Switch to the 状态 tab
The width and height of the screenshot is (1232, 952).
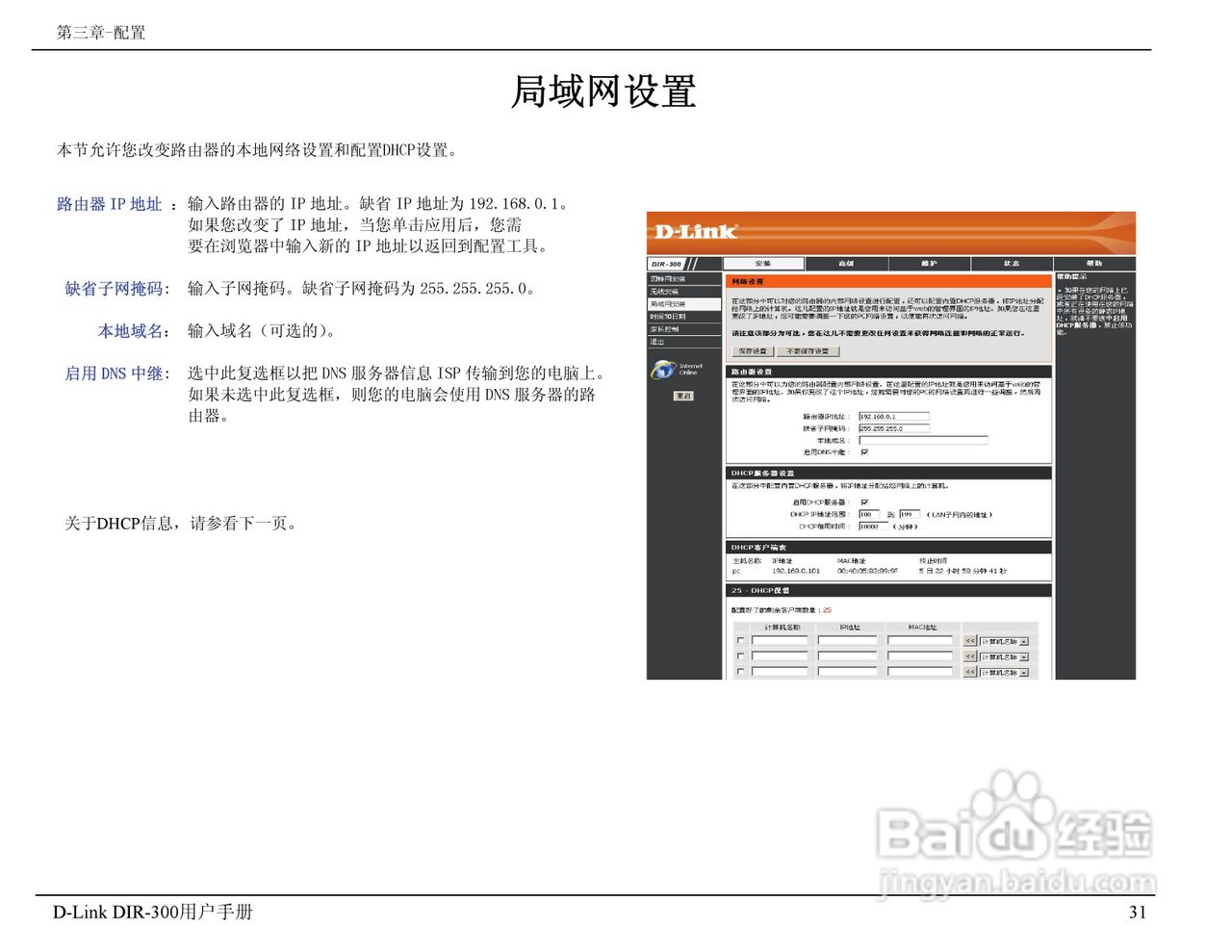click(1012, 264)
